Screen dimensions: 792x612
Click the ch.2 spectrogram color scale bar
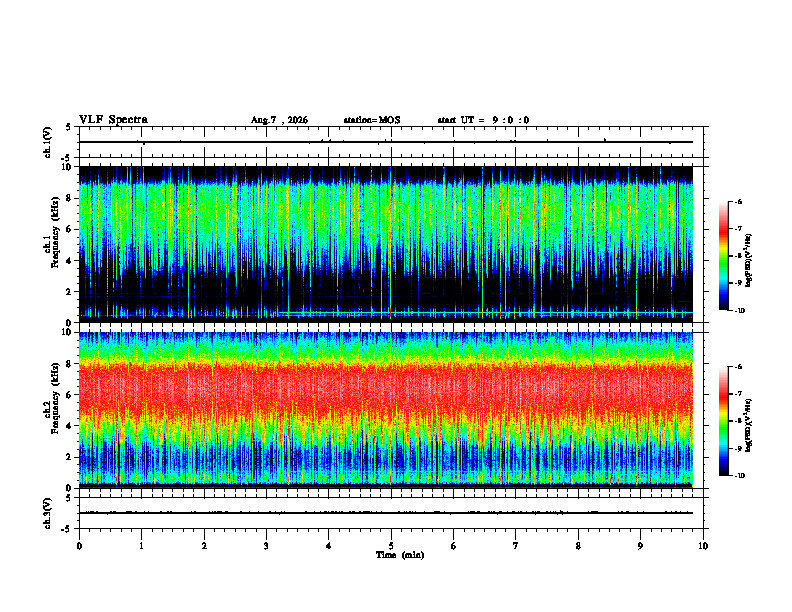pos(723,421)
